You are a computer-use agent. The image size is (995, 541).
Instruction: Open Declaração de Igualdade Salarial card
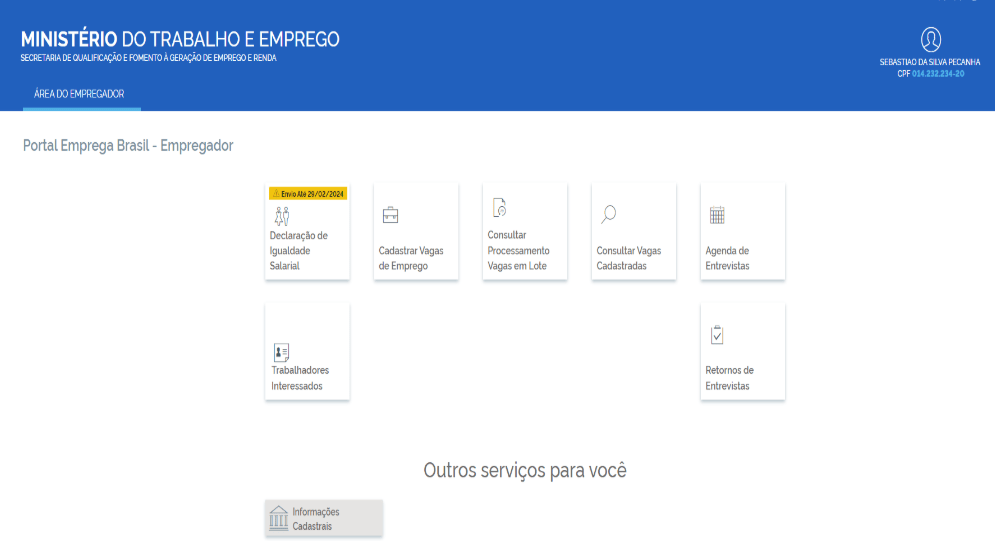tap(307, 231)
